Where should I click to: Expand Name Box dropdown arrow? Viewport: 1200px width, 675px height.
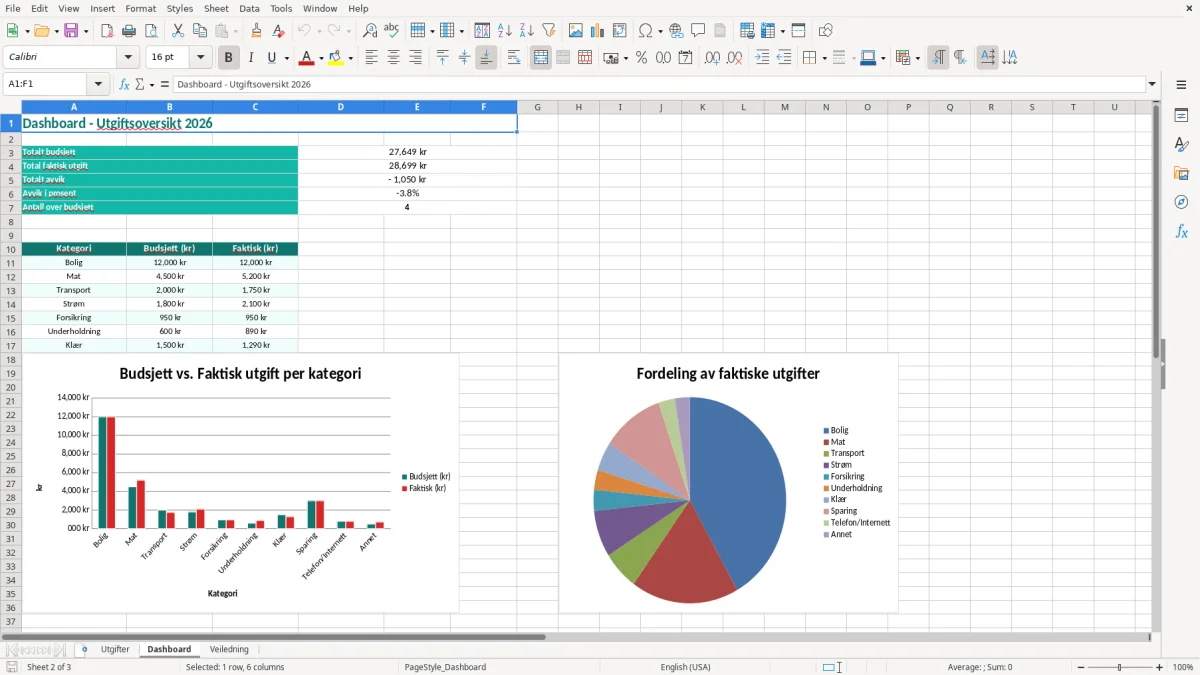click(98, 84)
